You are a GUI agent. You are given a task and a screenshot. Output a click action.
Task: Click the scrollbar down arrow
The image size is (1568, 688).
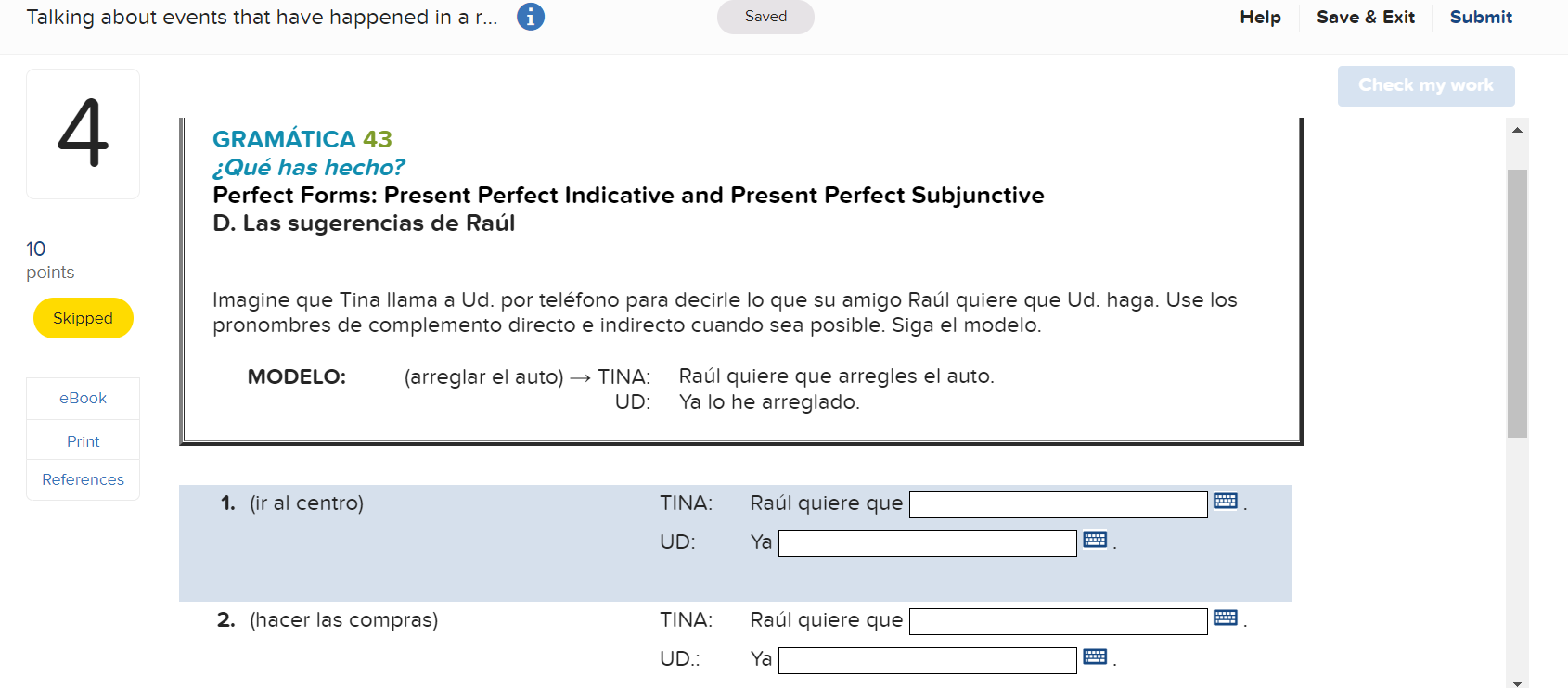[1517, 682]
